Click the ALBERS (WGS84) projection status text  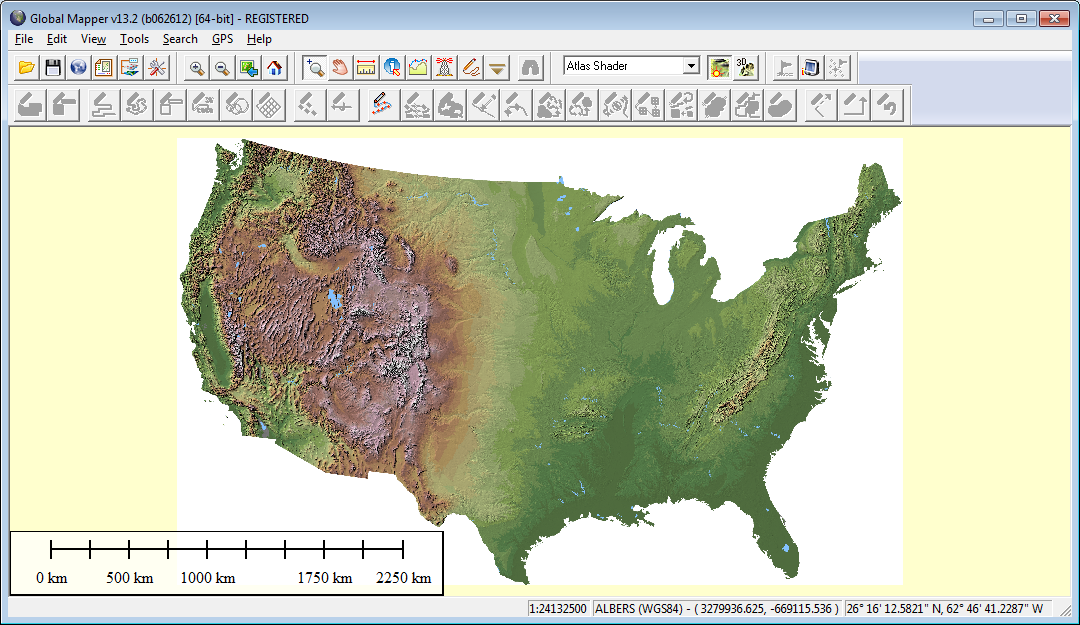(717, 608)
